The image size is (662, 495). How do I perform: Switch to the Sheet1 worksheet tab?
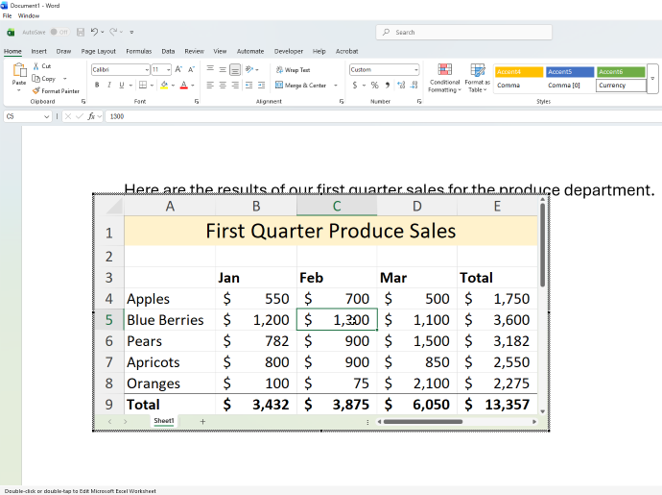click(x=164, y=421)
